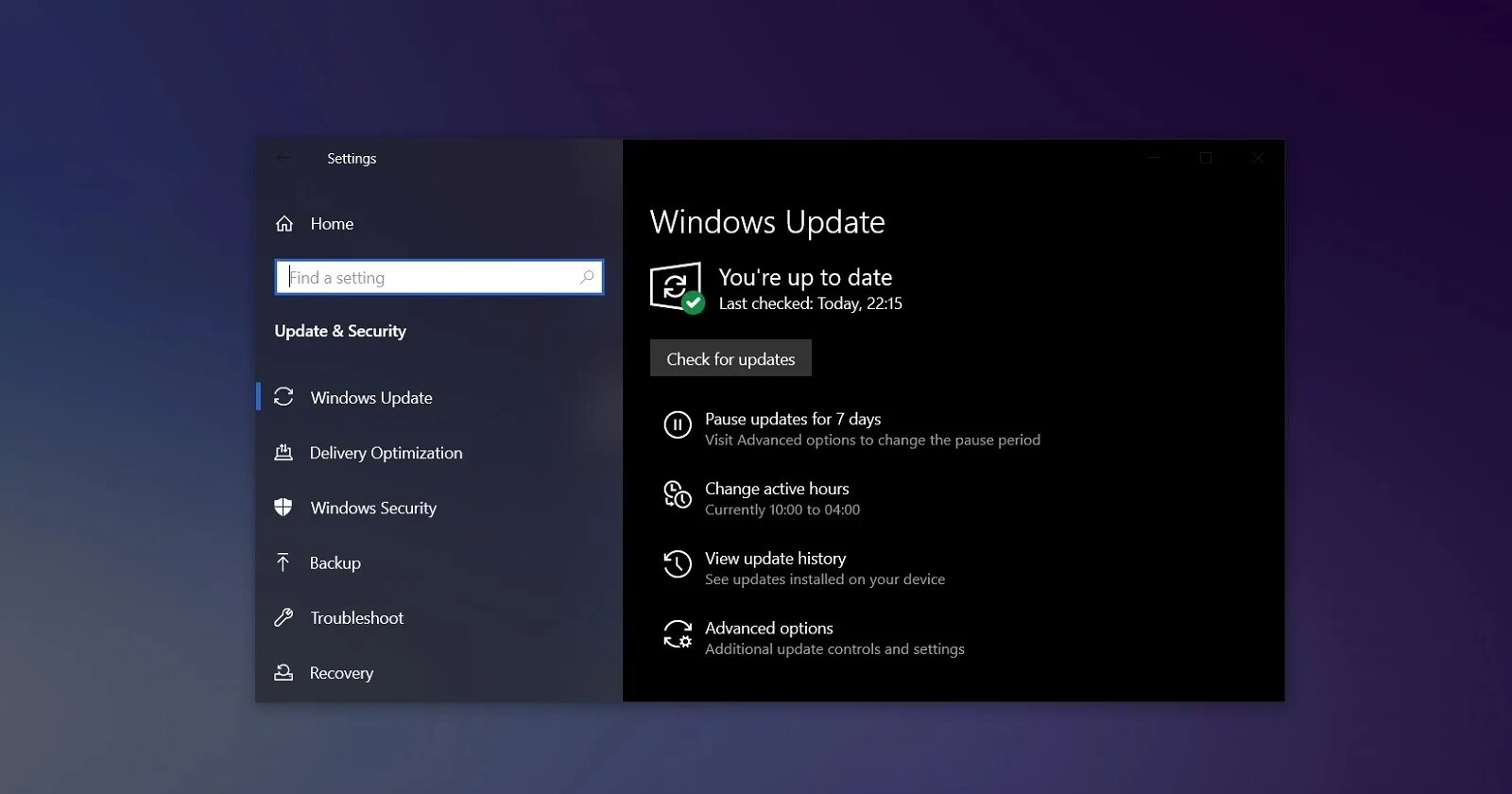
Task: Click the Backup upload arrow icon
Action: pyautogui.click(x=283, y=562)
